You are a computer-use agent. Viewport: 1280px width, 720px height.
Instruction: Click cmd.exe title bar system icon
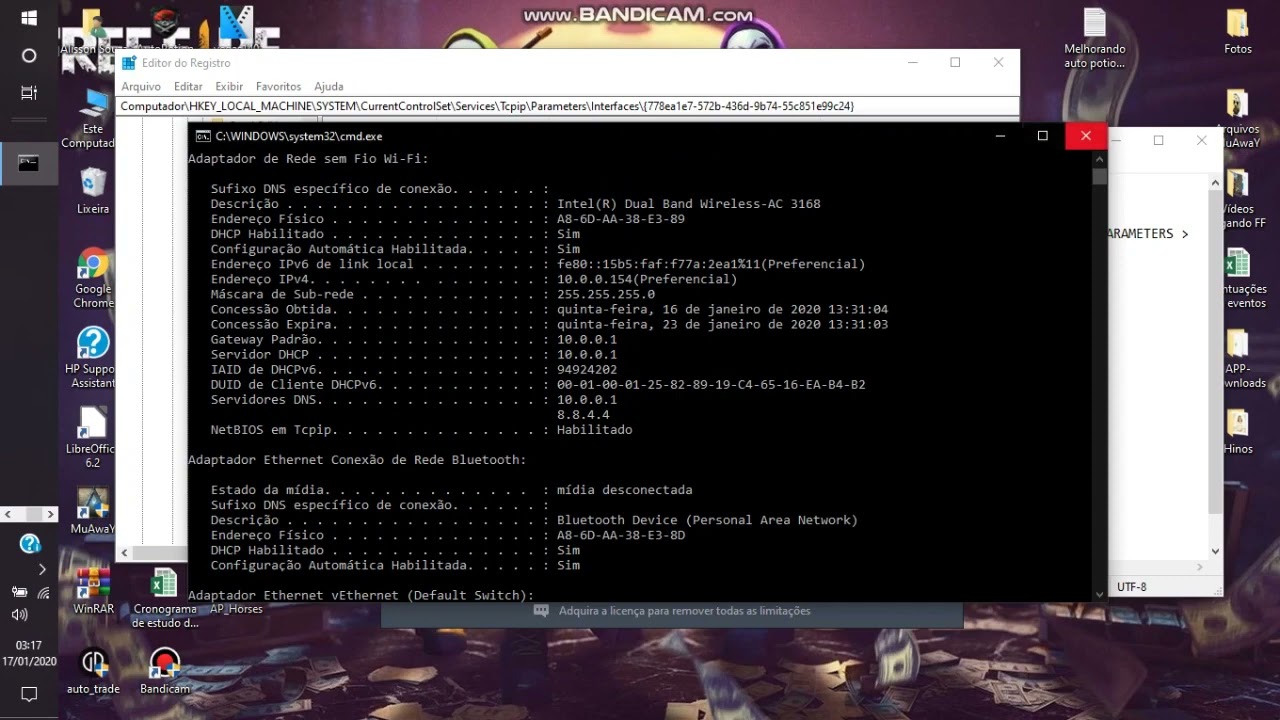point(202,136)
